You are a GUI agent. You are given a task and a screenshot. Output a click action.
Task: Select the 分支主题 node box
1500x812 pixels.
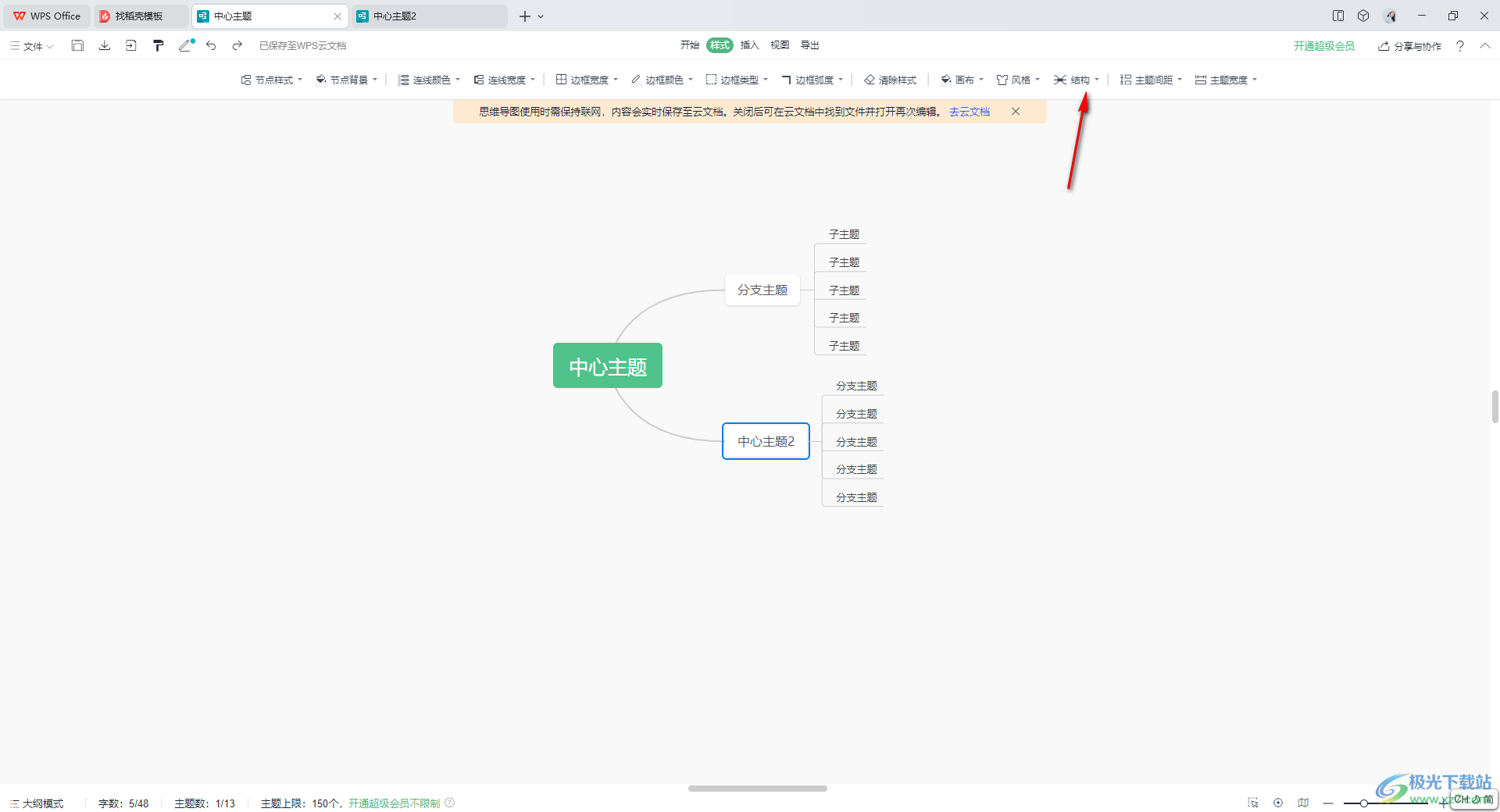762,290
